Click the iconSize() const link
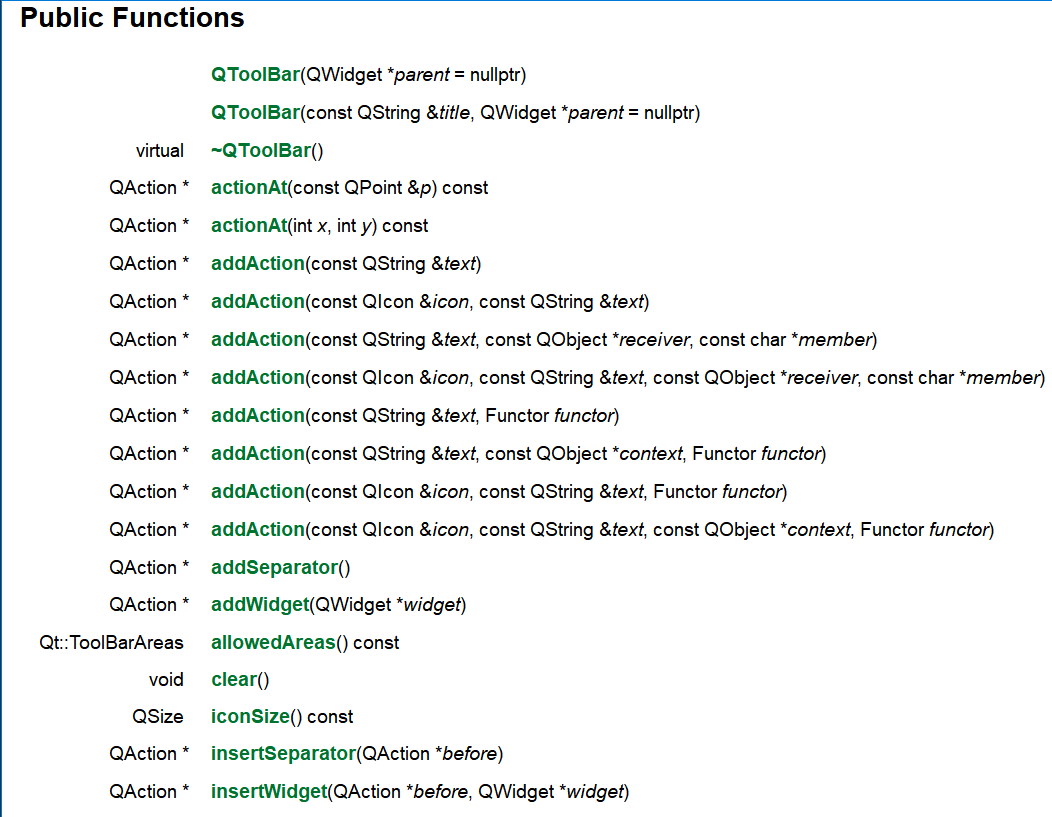This screenshot has width=1052, height=817. point(250,717)
